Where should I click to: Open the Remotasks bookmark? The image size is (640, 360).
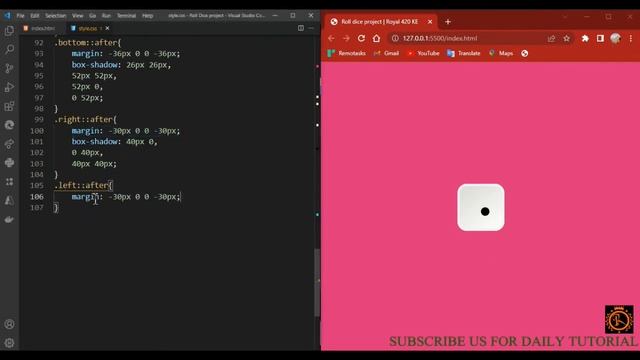[x=347, y=53]
